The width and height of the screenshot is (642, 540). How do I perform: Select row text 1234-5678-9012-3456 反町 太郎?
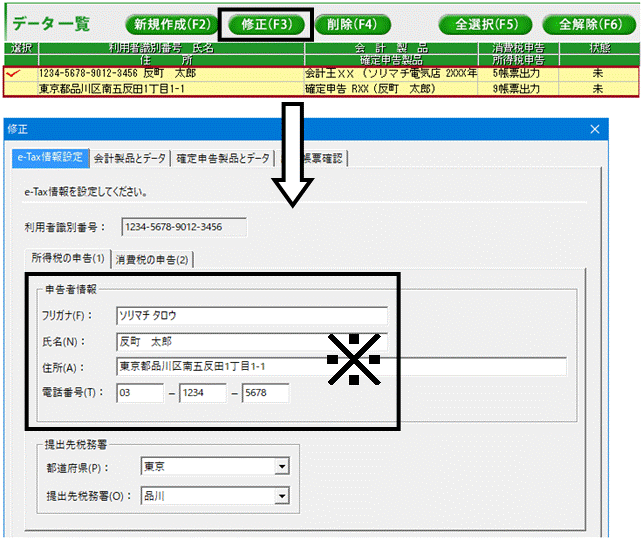pos(118,73)
